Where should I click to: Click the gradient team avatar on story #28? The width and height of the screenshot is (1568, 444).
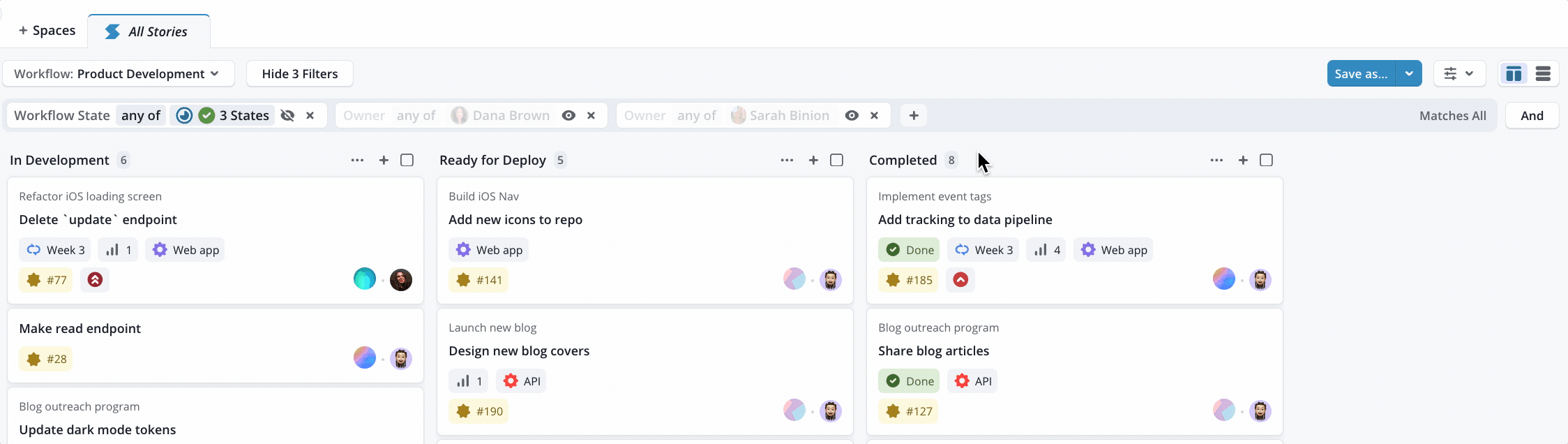pyautogui.click(x=365, y=358)
